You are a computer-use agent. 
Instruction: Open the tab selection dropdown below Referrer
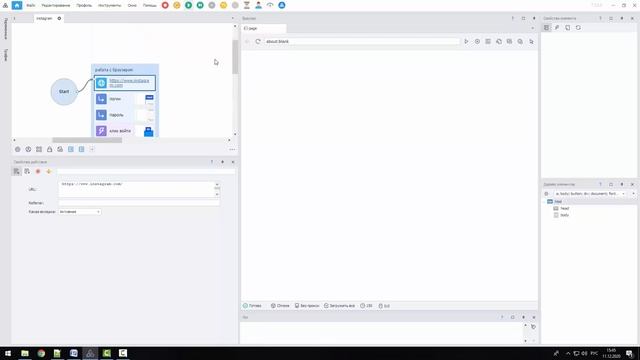(x=80, y=212)
